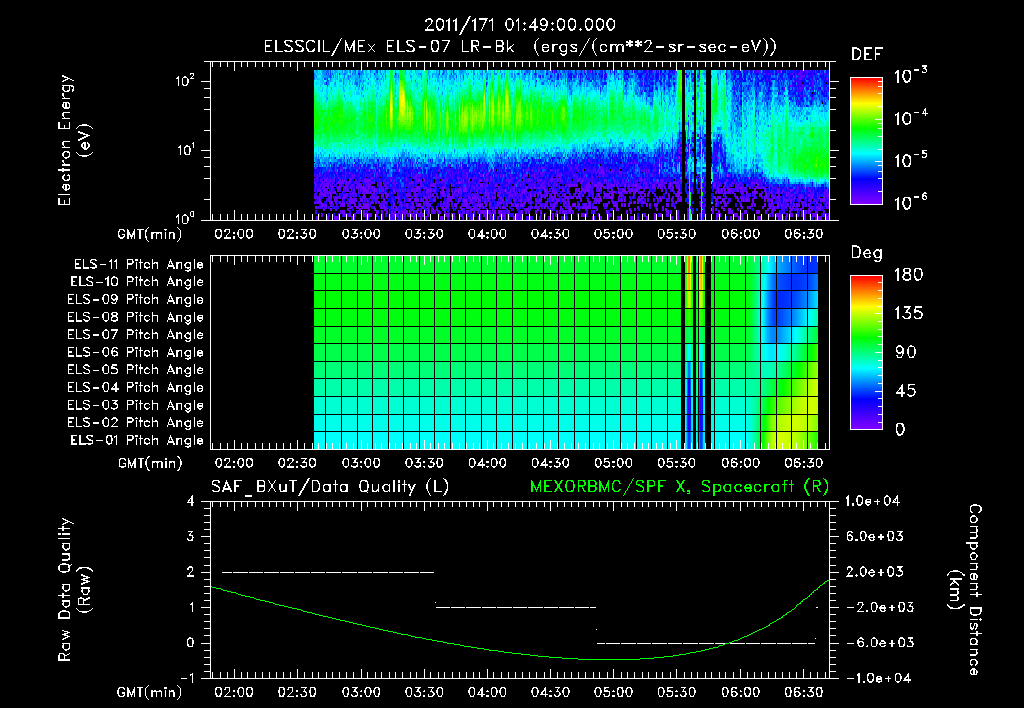Viewport: 1024px width, 708px height.
Task: Select the ELS-07 Pitch Angle row label
Action: 136,335
